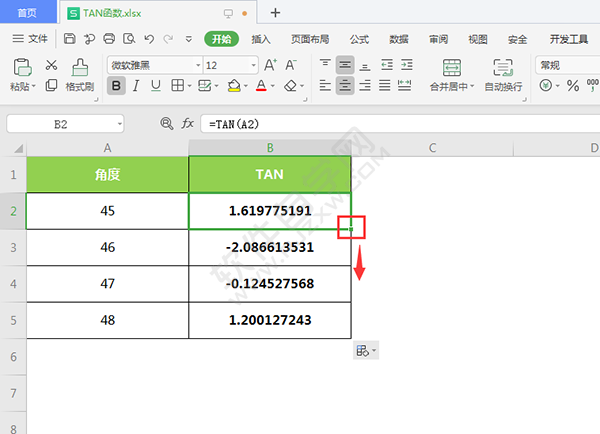Toggle horizontal center alignment
600x434 pixels.
point(345,85)
